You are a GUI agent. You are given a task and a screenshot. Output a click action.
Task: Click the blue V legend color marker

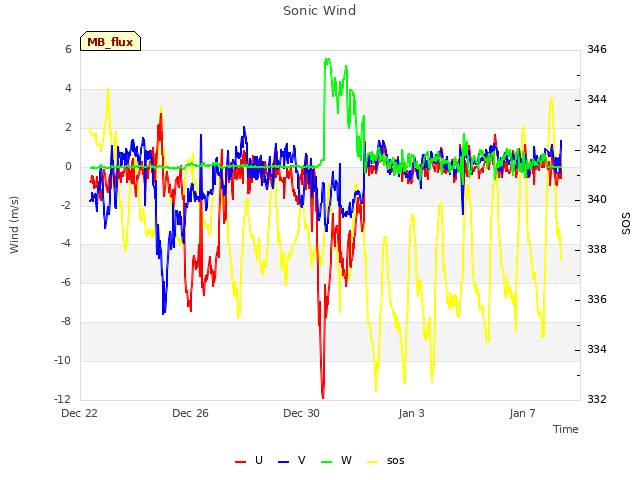click(x=283, y=462)
